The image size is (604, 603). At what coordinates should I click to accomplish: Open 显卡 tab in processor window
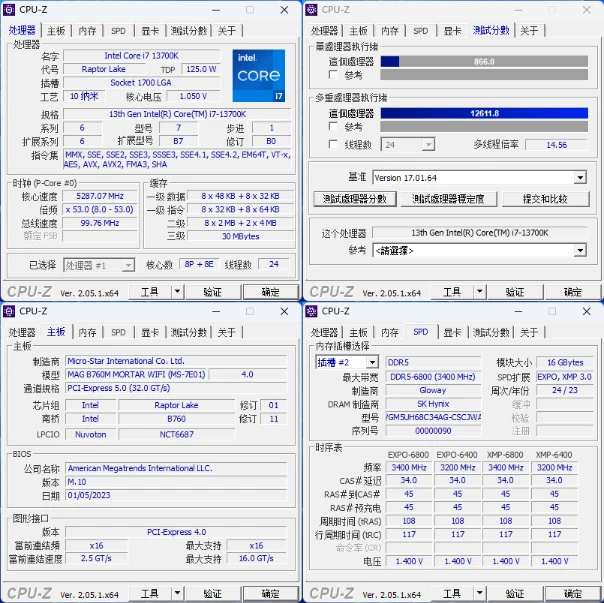[150, 31]
